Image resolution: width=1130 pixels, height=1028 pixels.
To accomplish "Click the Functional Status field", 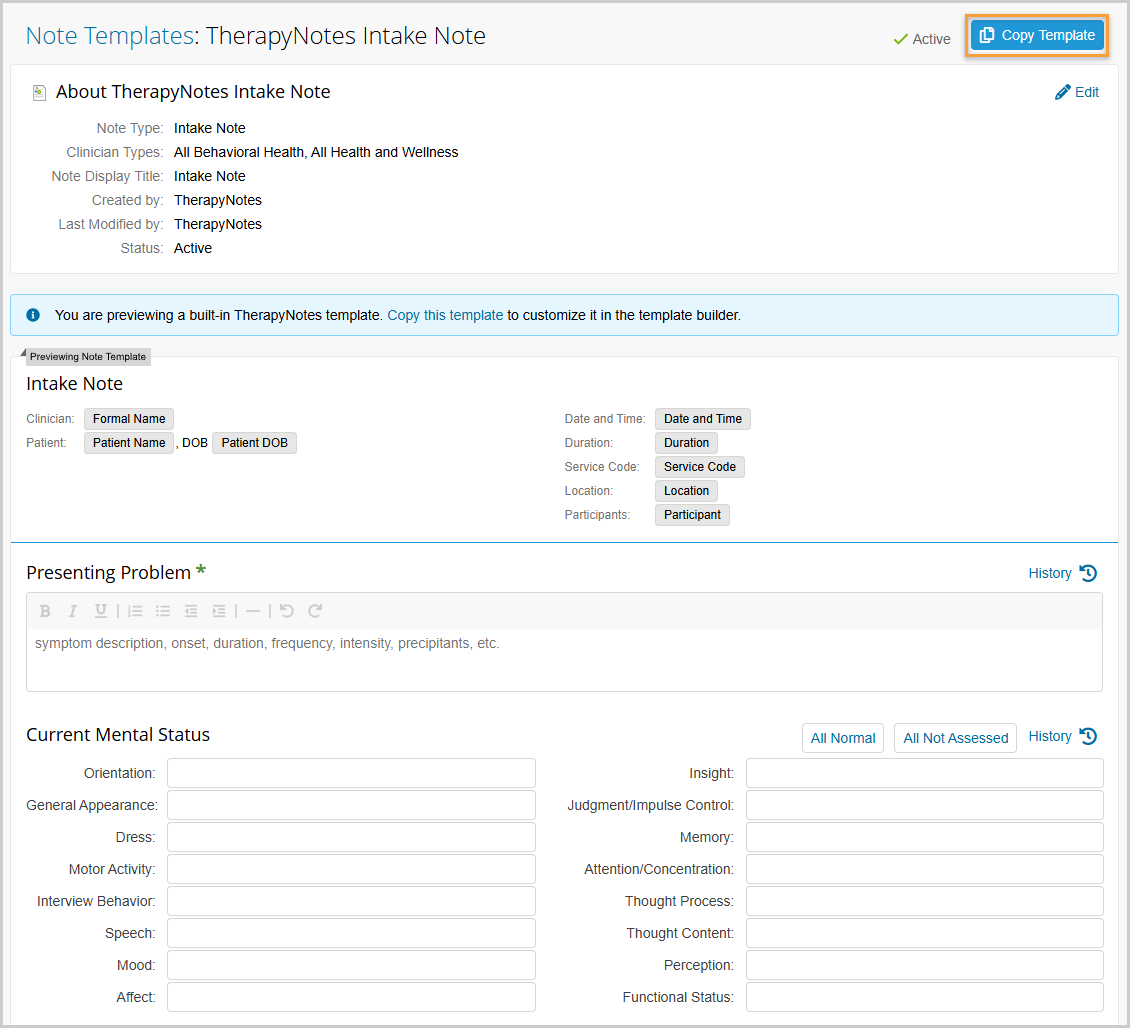I will coord(925,997).
